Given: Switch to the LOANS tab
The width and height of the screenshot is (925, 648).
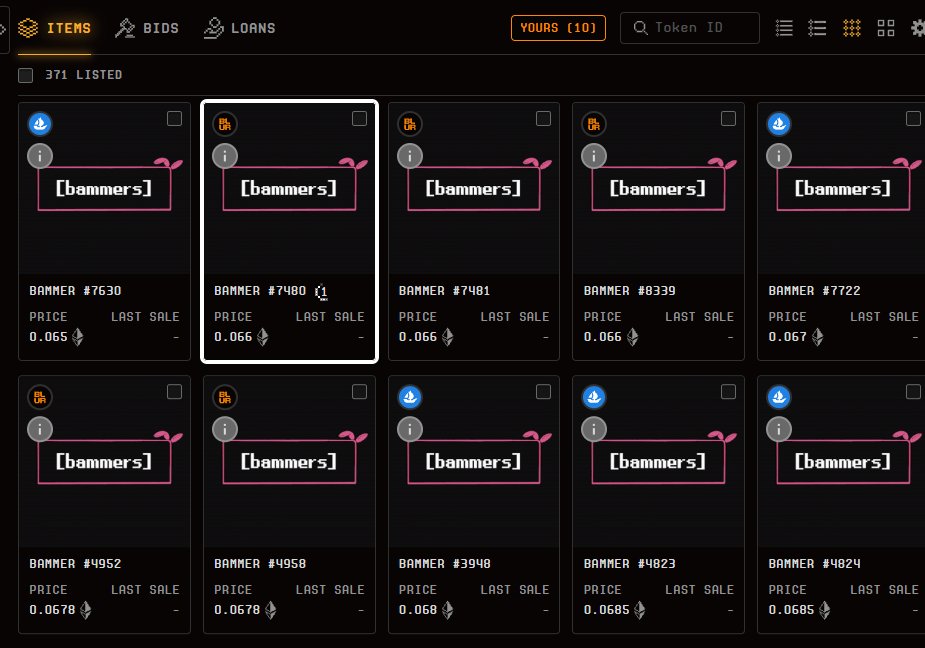Looking at the screenshot, I should pos(240,28).
